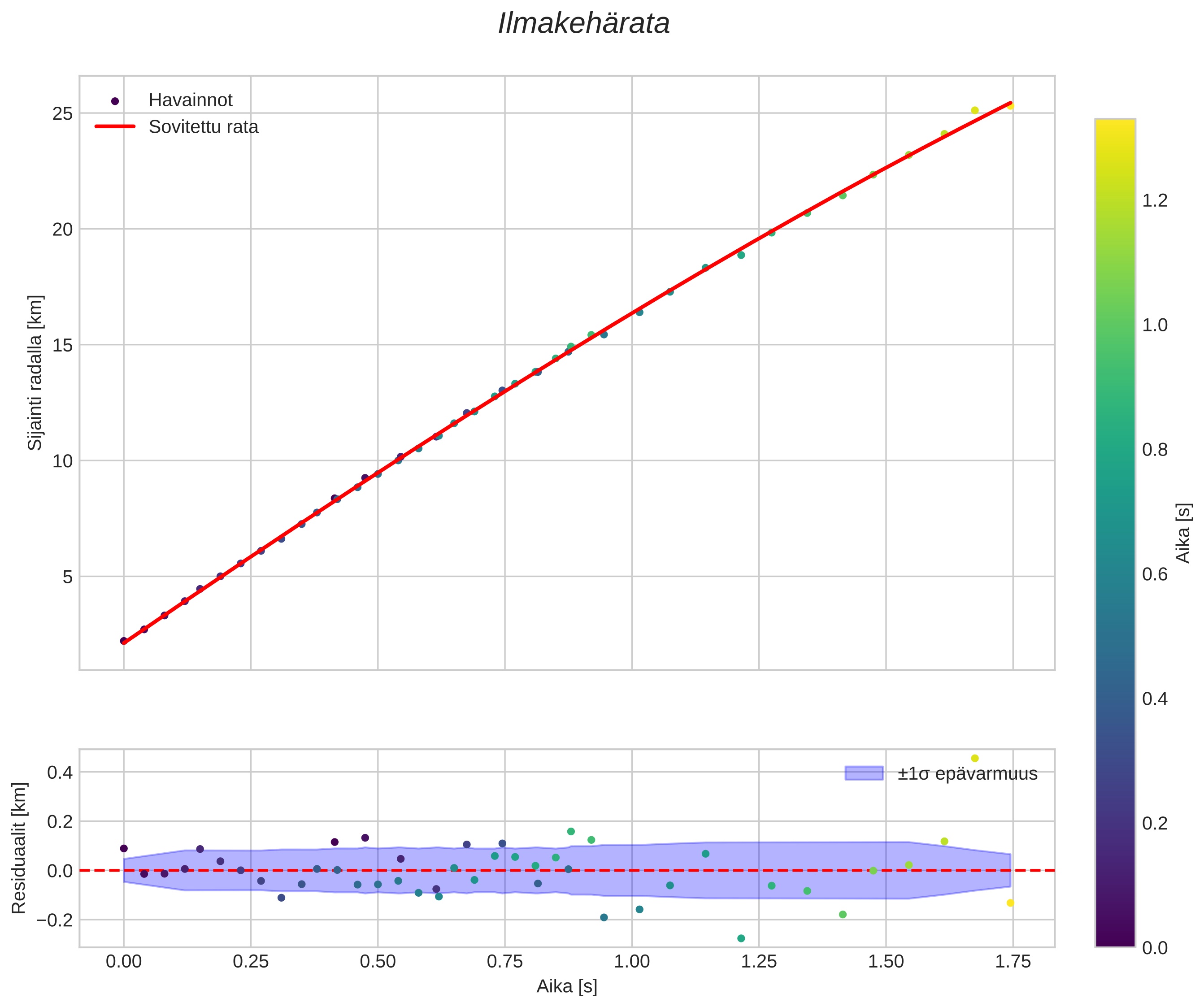Click the colorbar tick label 0.8
The width and height of the screenshot is (1204, 1007).
click(1155, 450)
